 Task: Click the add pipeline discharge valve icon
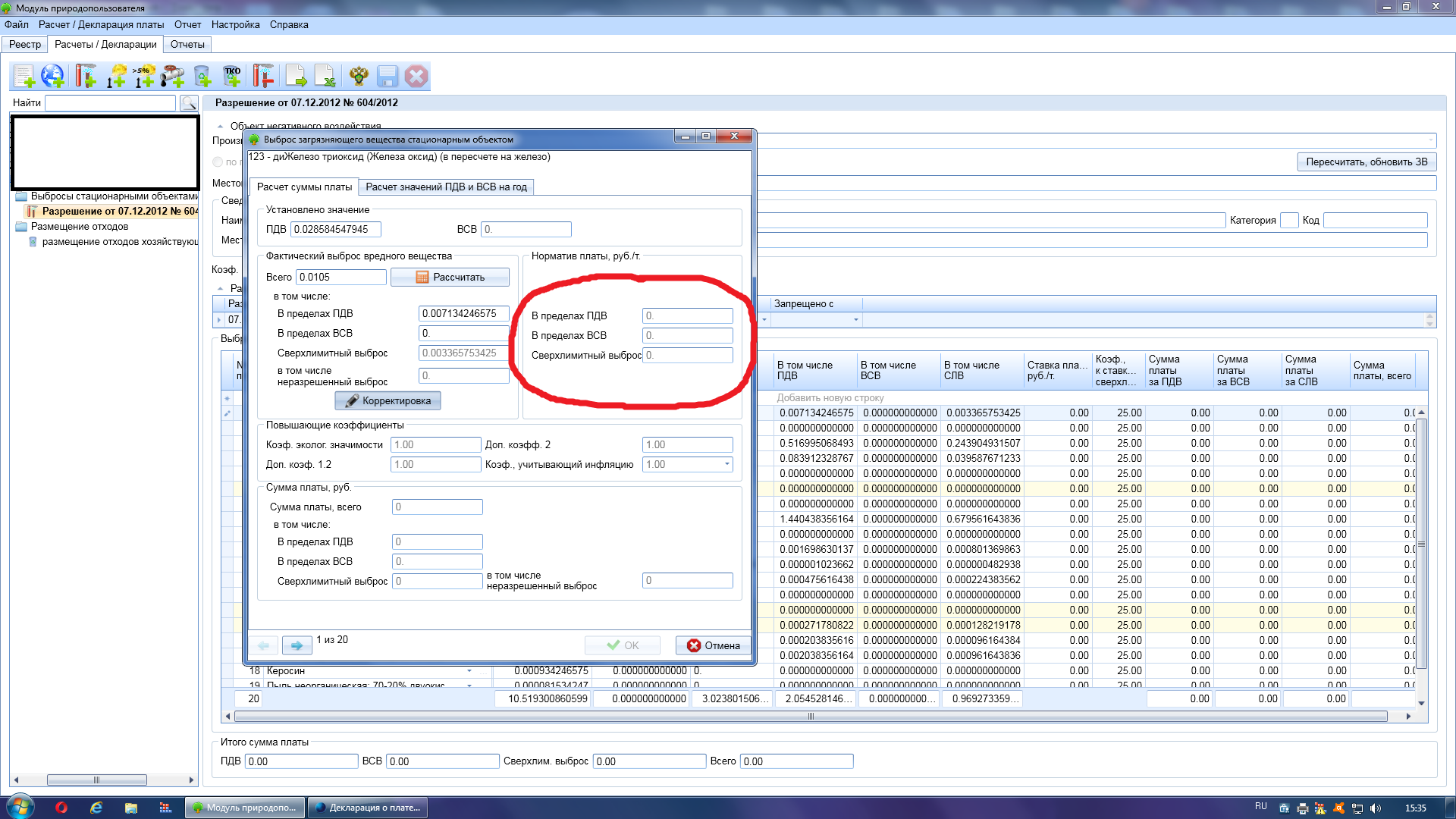pos(173,76)
